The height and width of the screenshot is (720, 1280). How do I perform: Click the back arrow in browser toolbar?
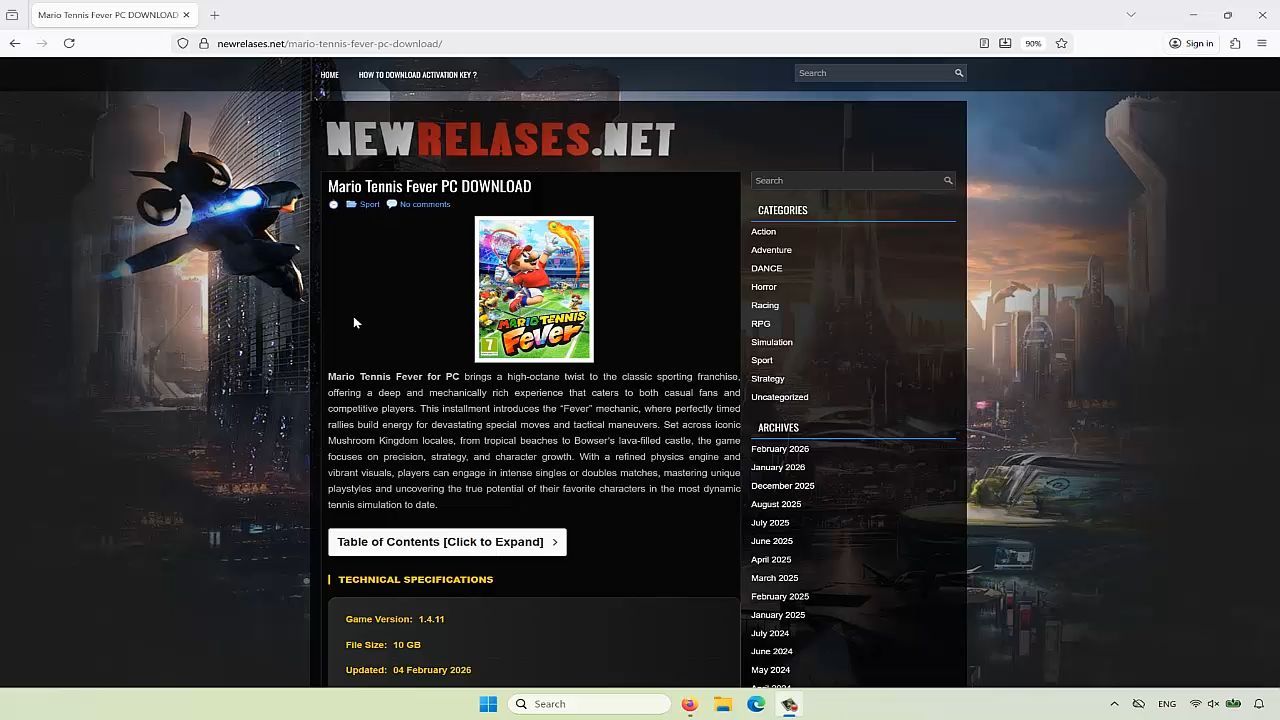click(x=15, y=43)
